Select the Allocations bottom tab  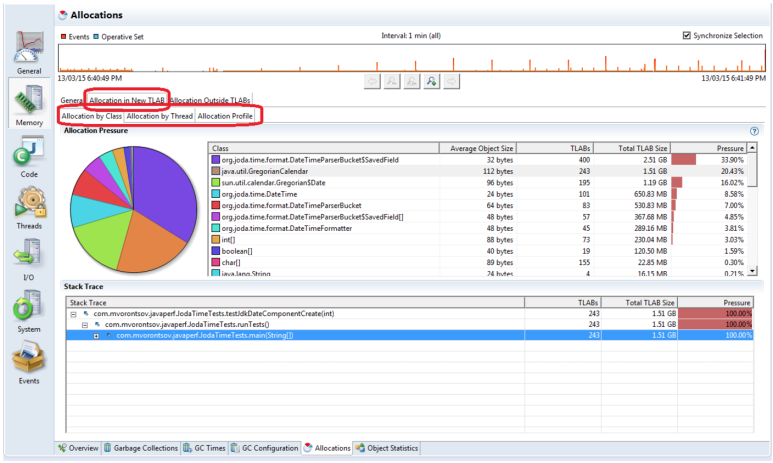(x=327, y=448)
